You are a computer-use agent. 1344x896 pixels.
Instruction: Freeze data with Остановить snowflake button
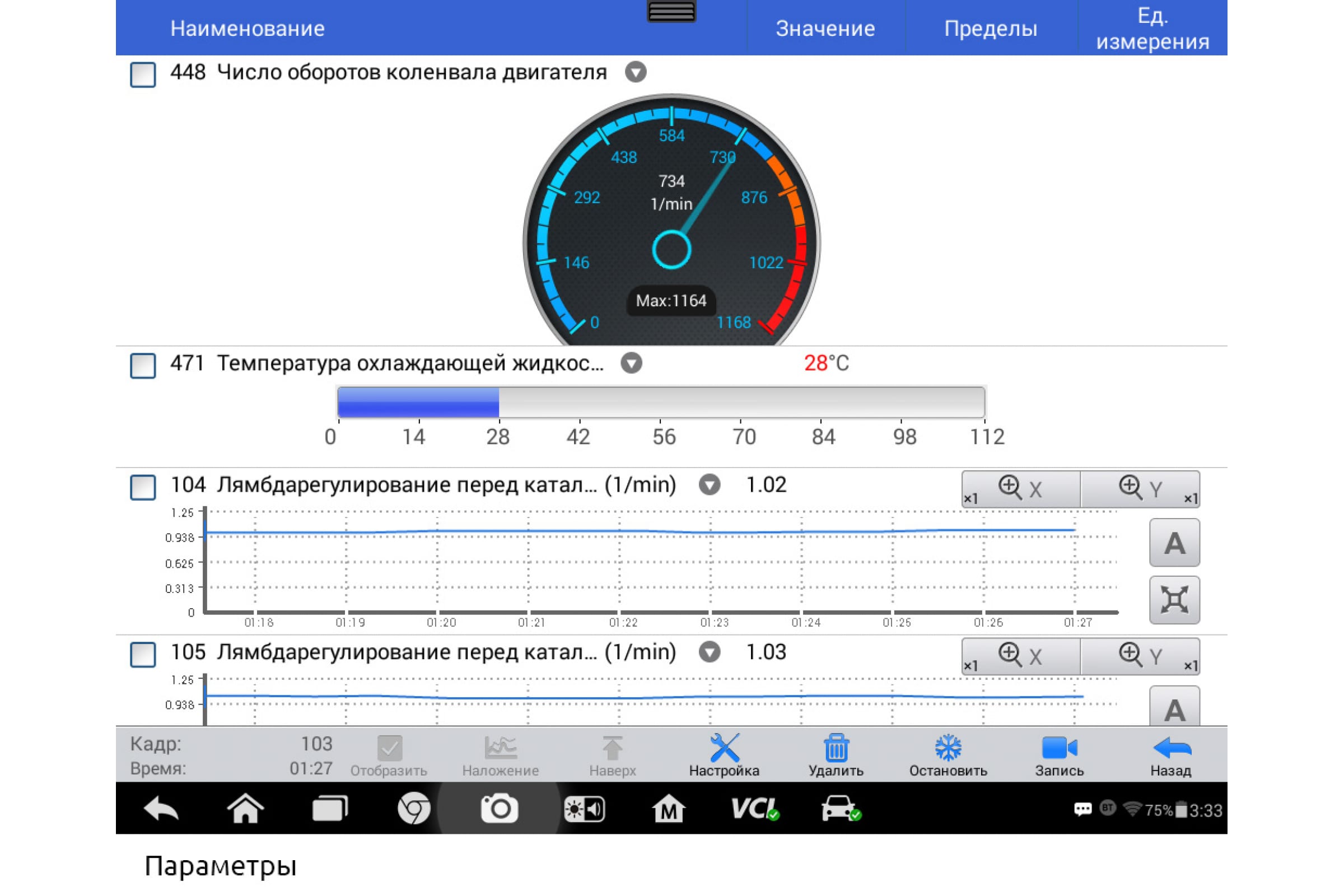click(949, 756)
